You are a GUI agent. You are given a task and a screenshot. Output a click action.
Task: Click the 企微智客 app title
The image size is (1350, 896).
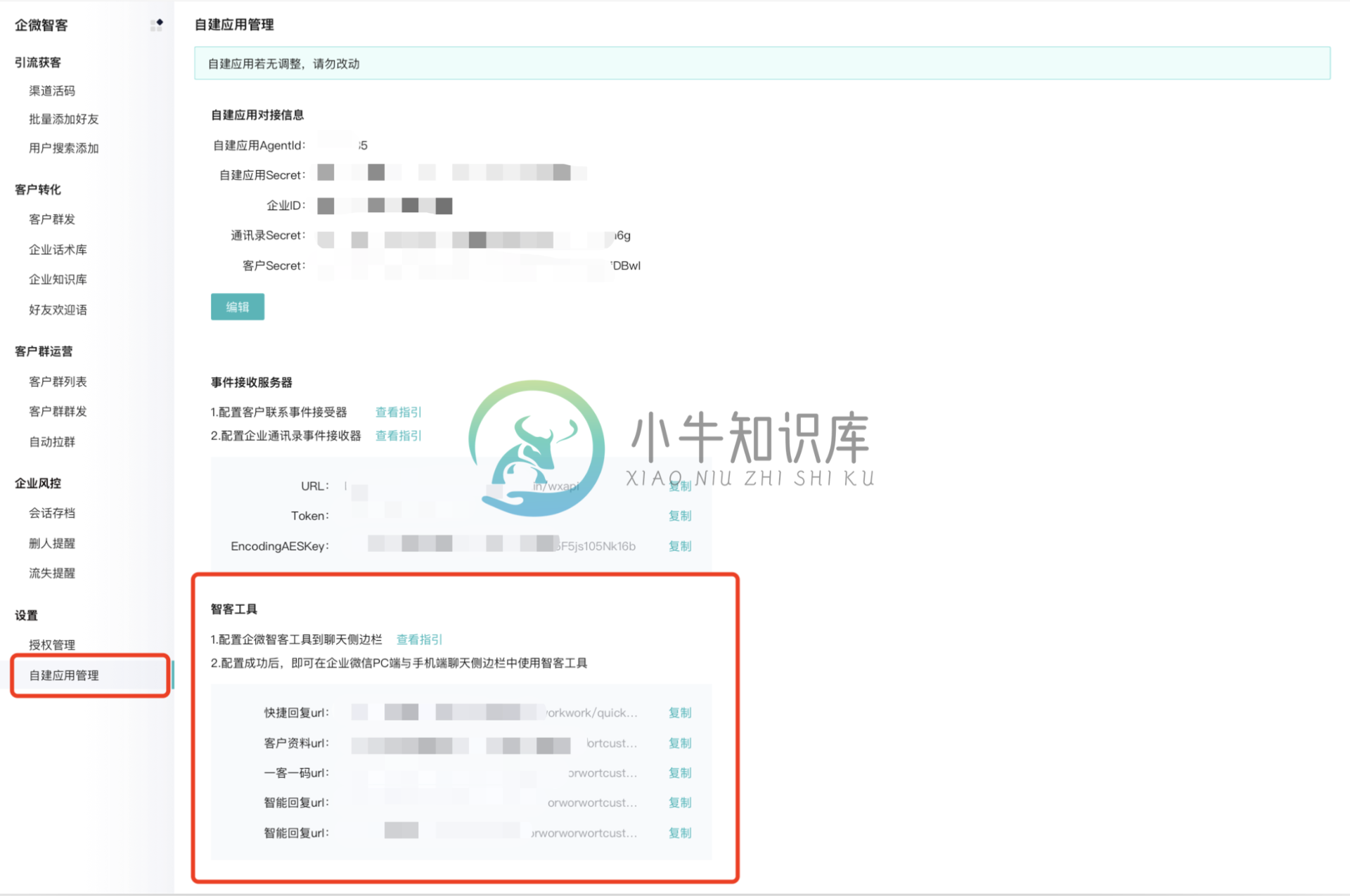coord(41,25)
